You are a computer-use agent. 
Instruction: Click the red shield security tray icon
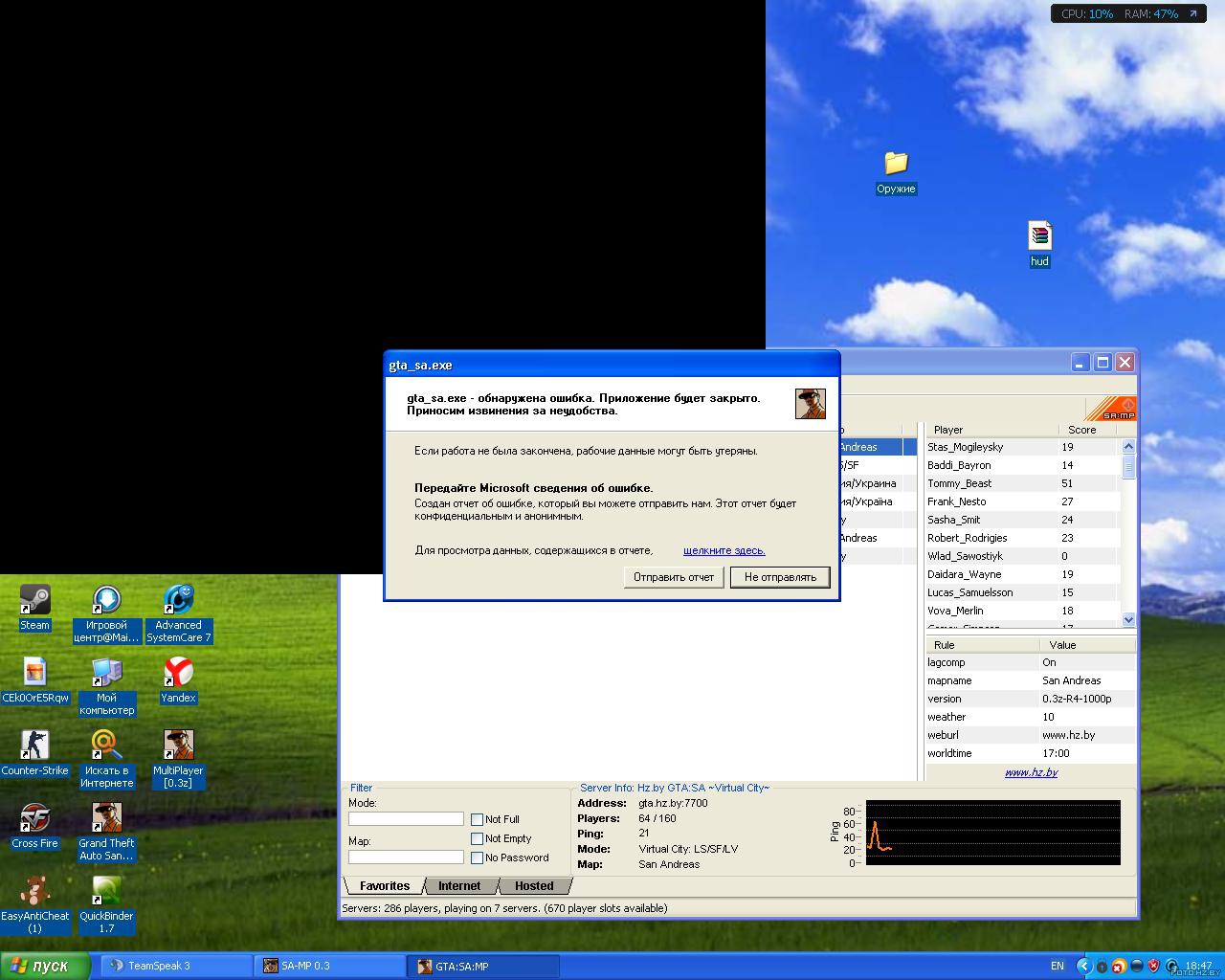pos(1153,966)
